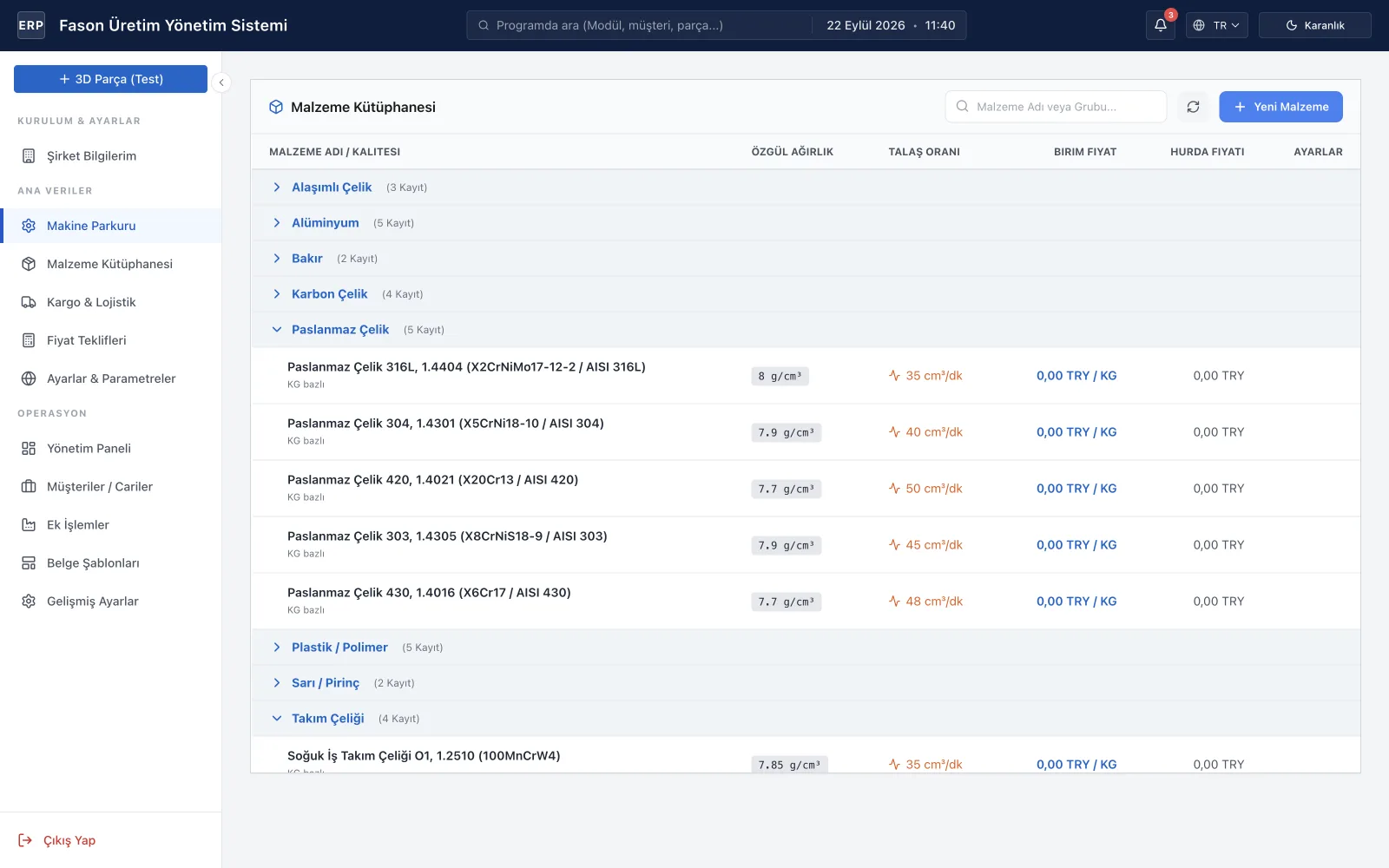The image size is (1389, 868).
Task: Click pulse icon next to 48 cm³/dk
Action: (894, 602)
